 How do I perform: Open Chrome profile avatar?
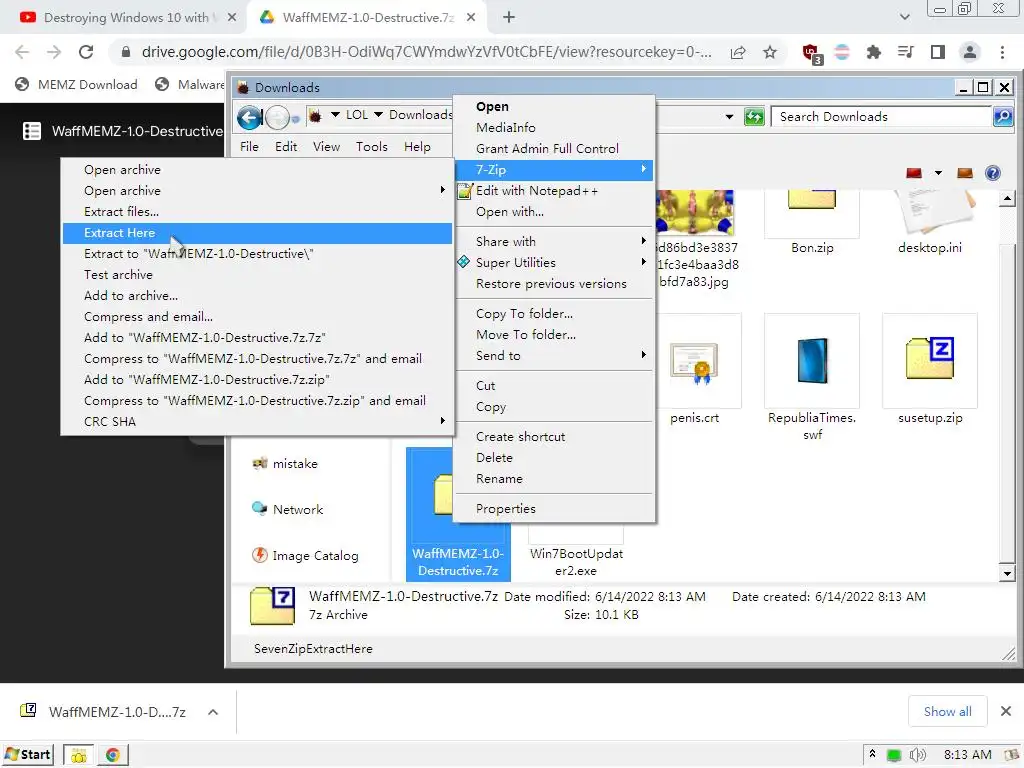[970, 52]
